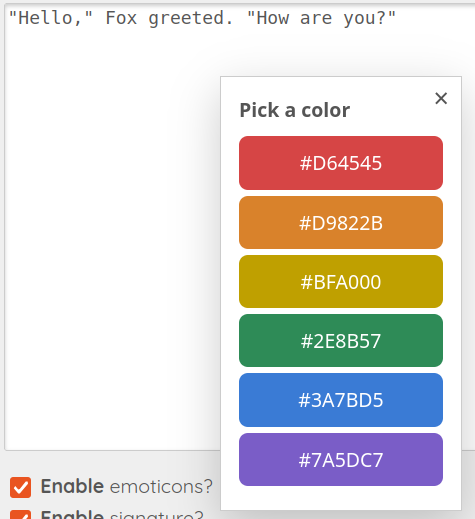This screenshot has width=475, height=519.
Task: Click the word "Fox" in the text
Action: pyautogui.click(x=121, y=18)
